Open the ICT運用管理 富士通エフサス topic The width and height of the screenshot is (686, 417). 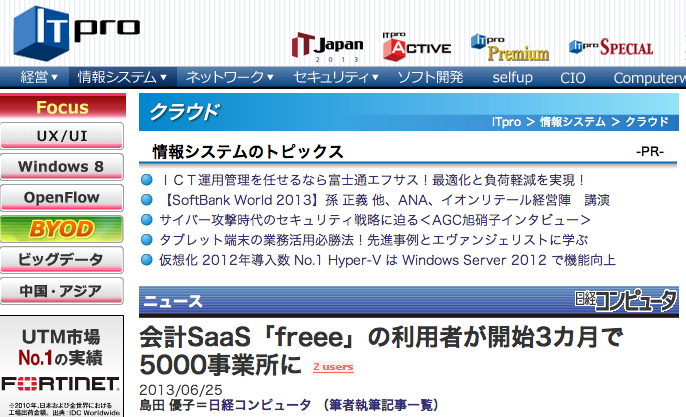[373, 180]
